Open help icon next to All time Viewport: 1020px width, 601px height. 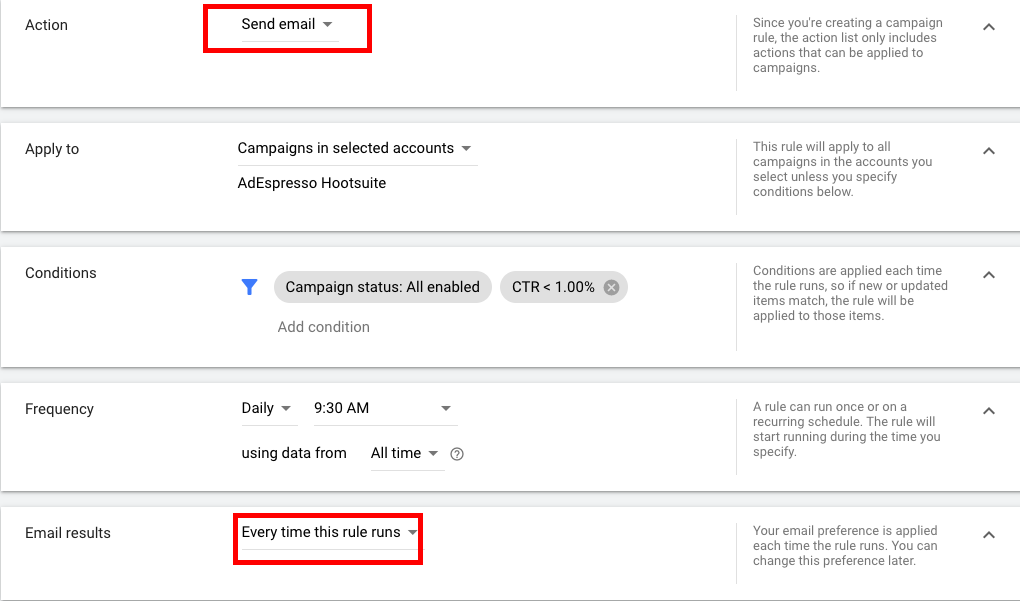[x=457, y=454]
